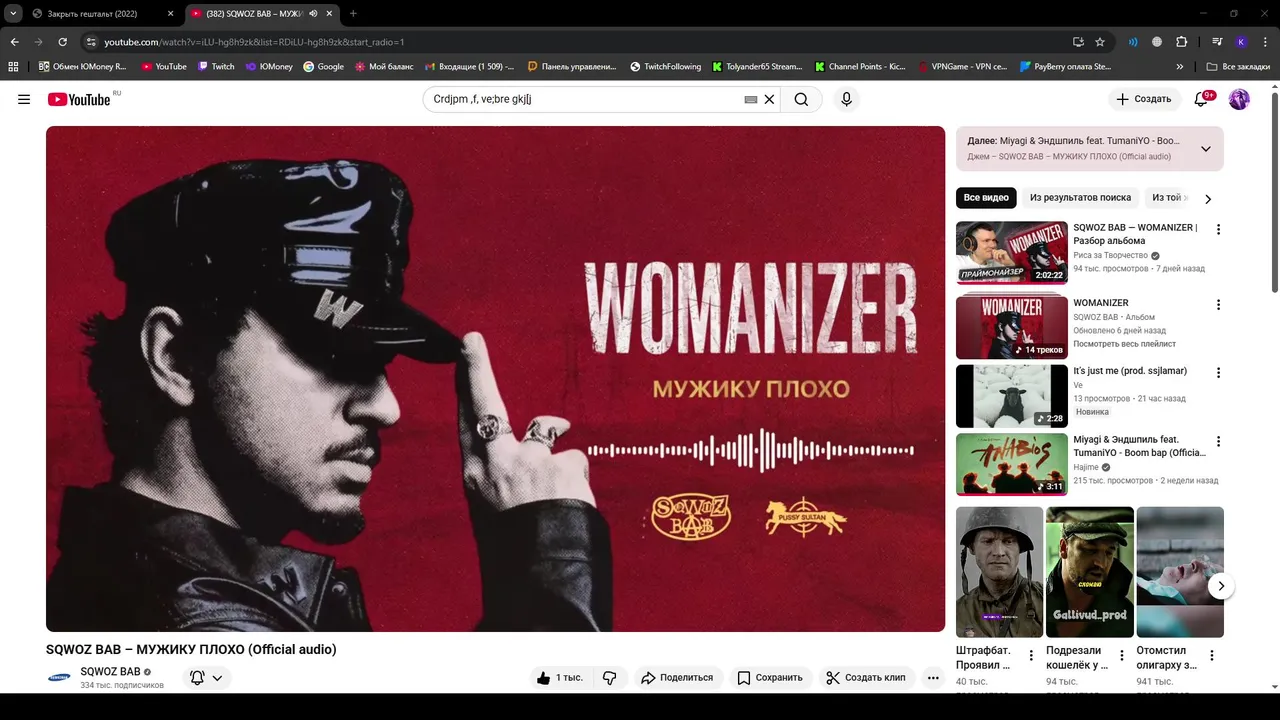Screen dimensions: 1280x720
Task: Open the Мой баланс bookmark
Action: [x=384, y=66]
